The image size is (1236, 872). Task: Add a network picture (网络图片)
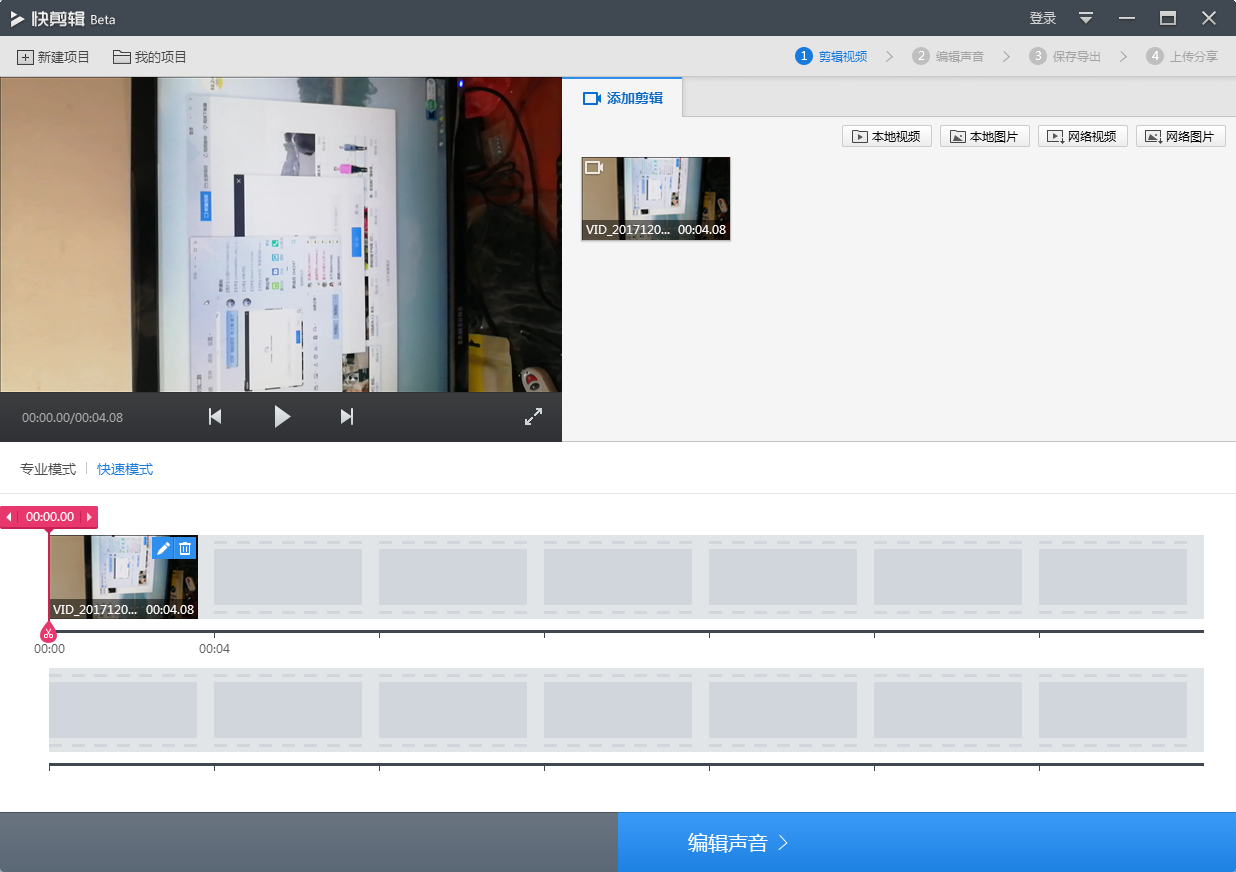pos(1181,136)
